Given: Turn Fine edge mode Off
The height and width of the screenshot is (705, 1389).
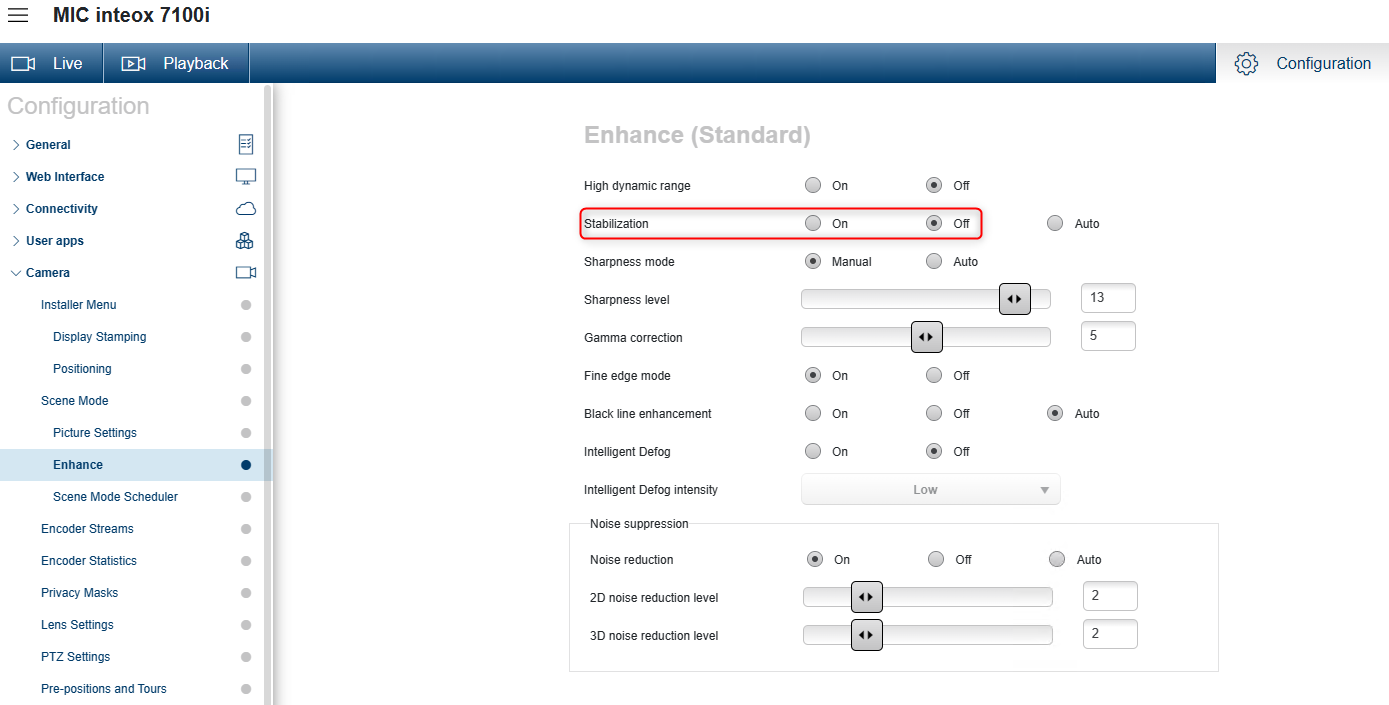Looking at the screenshot, I should (934, 375).
